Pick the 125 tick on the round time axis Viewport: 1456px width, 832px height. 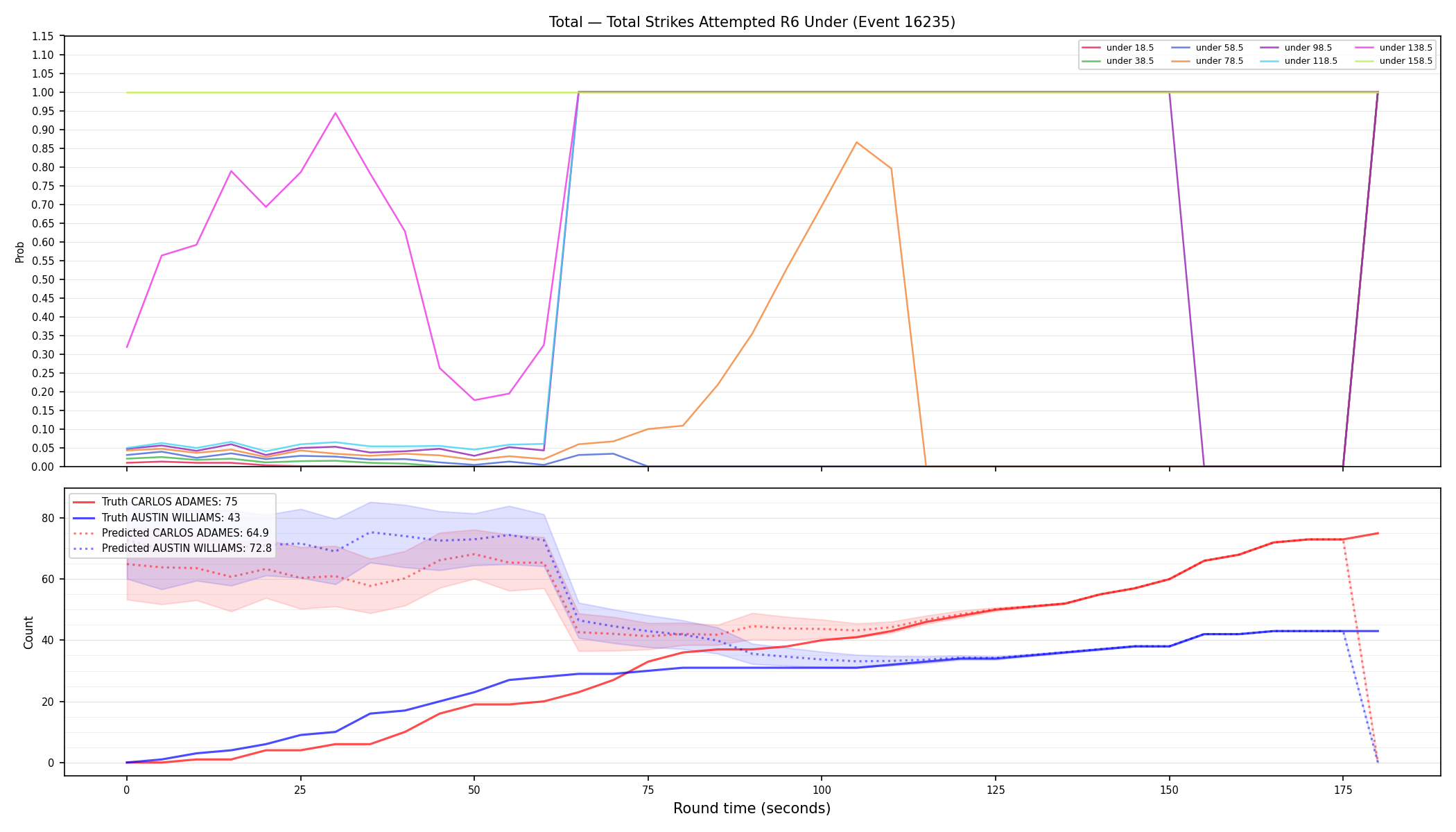click(x=996, y=789)
